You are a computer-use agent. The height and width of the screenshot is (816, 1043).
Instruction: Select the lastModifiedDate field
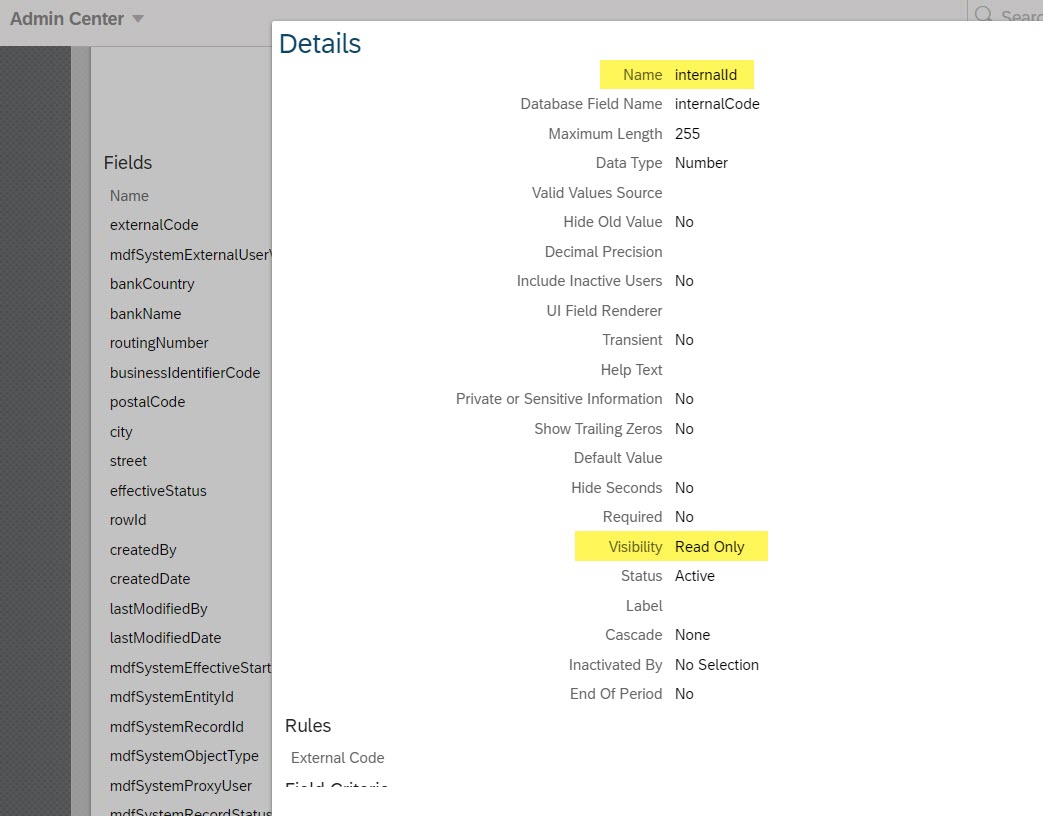[166, 638]
